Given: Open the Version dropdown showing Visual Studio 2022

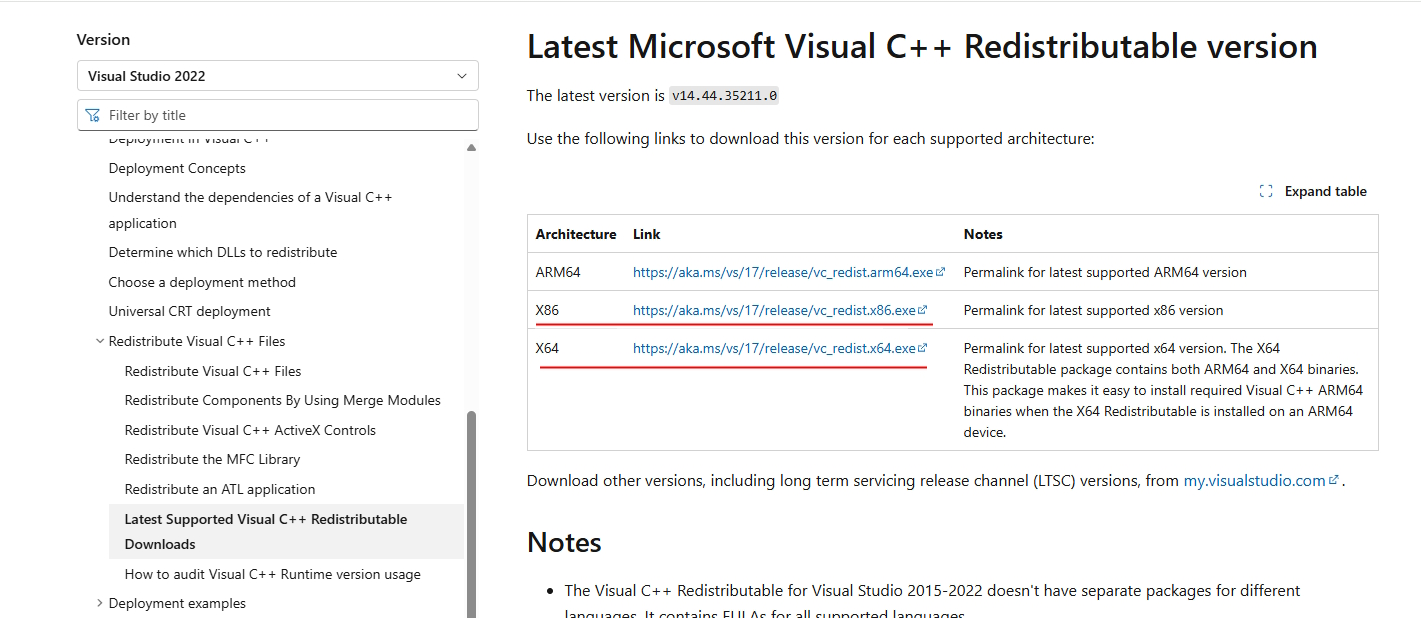Looking at the screenshot, I should (x=277, y=76).
